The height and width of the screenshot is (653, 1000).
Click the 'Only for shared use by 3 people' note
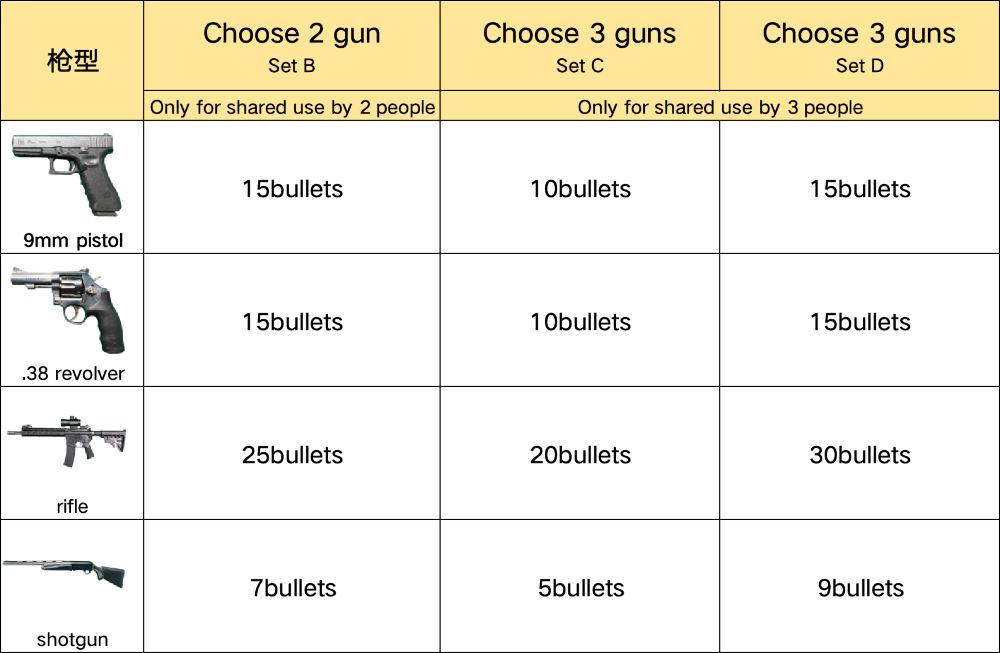720,108
